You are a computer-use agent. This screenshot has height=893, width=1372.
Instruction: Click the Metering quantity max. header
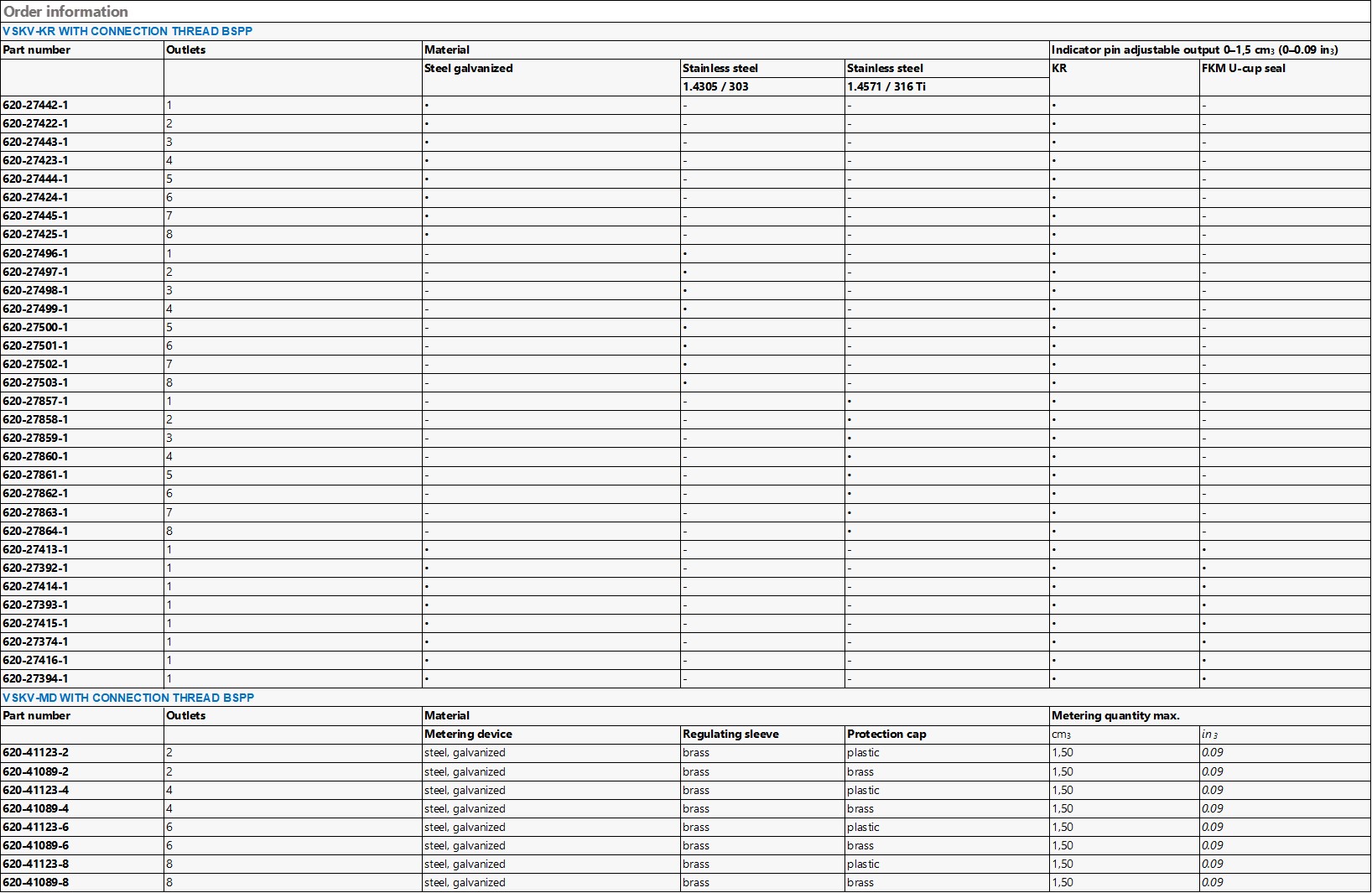(x=1115, y=715)
